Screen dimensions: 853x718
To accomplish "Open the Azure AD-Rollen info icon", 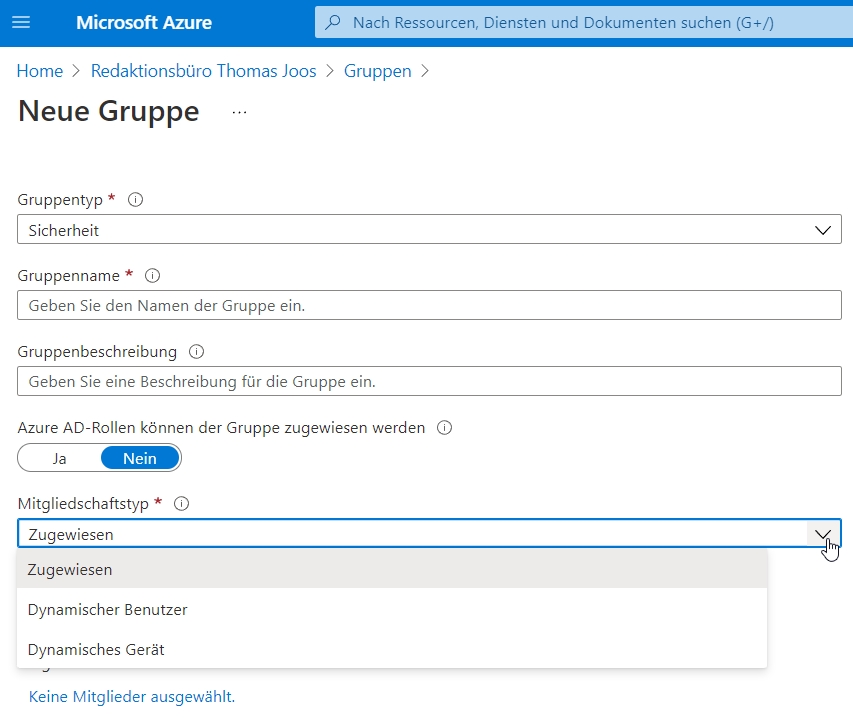I will coord(442,427).
